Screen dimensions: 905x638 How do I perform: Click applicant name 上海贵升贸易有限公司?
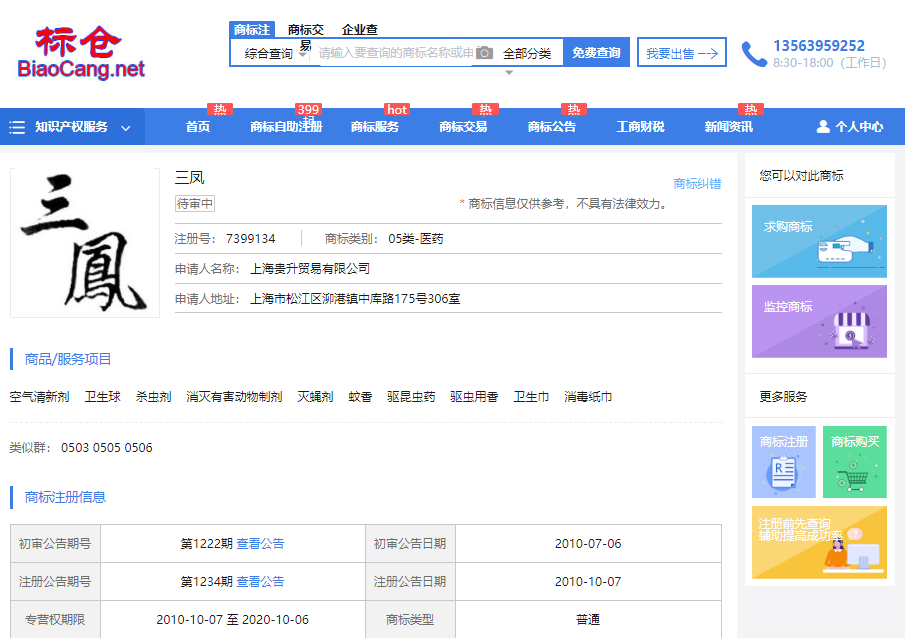(x=310, y=268)
